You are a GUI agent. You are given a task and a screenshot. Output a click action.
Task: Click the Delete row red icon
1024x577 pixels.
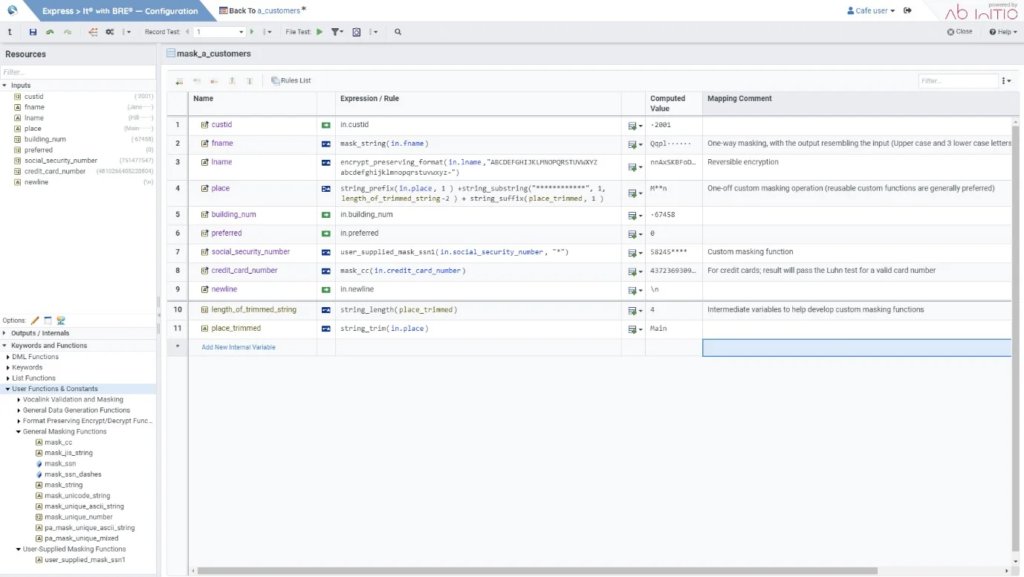[214, 81]
